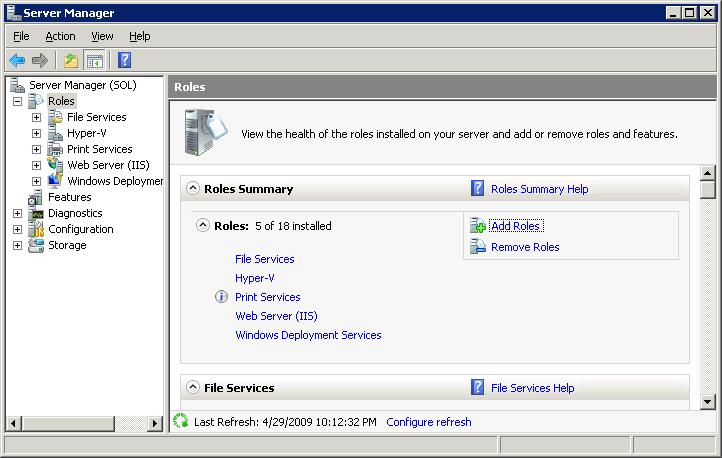
Task: Open the File Services role link in summary
Action: 265,259
